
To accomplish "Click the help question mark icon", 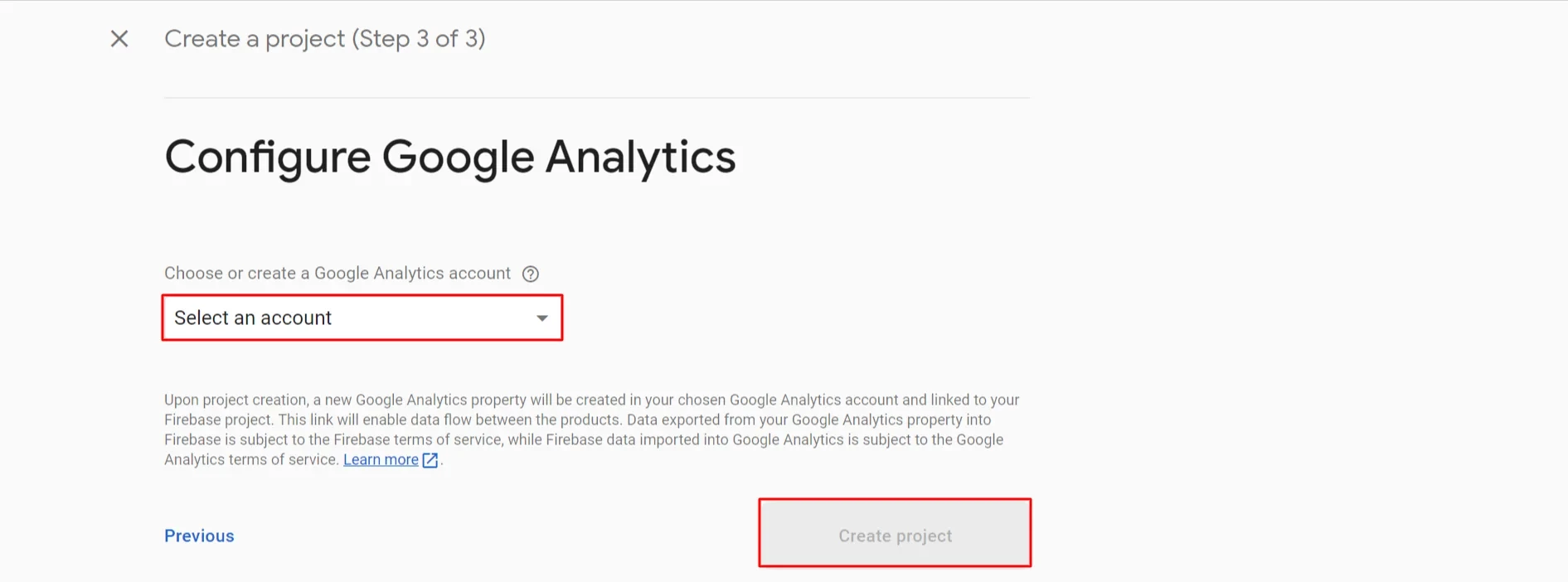I will (531, 274).
